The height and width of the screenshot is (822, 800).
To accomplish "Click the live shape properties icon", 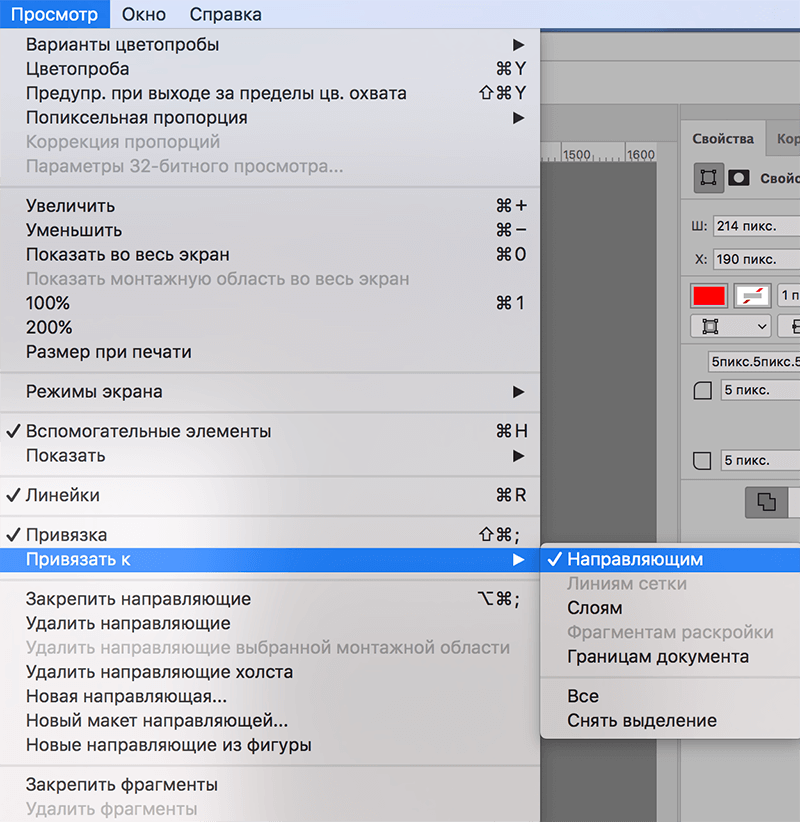I will (x=708, y=177).
